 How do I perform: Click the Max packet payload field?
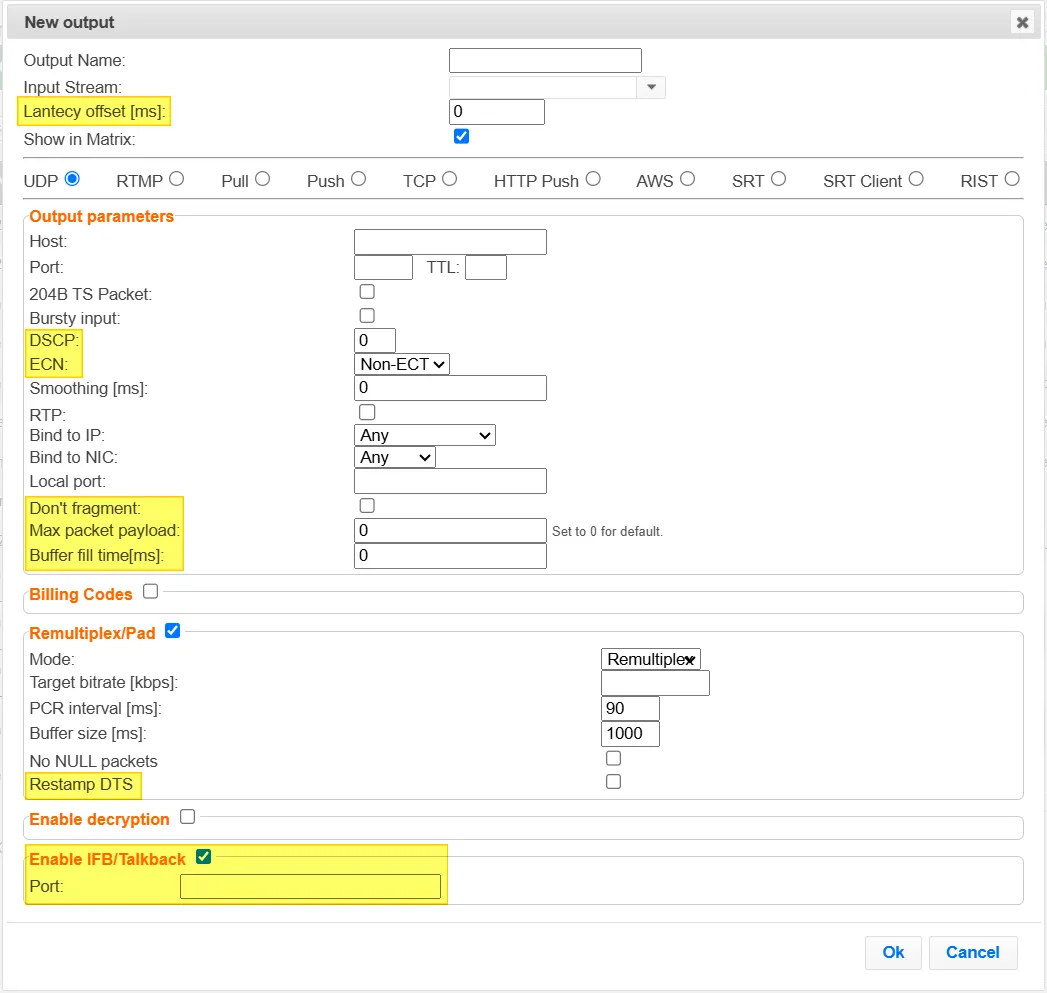point(451,531)
